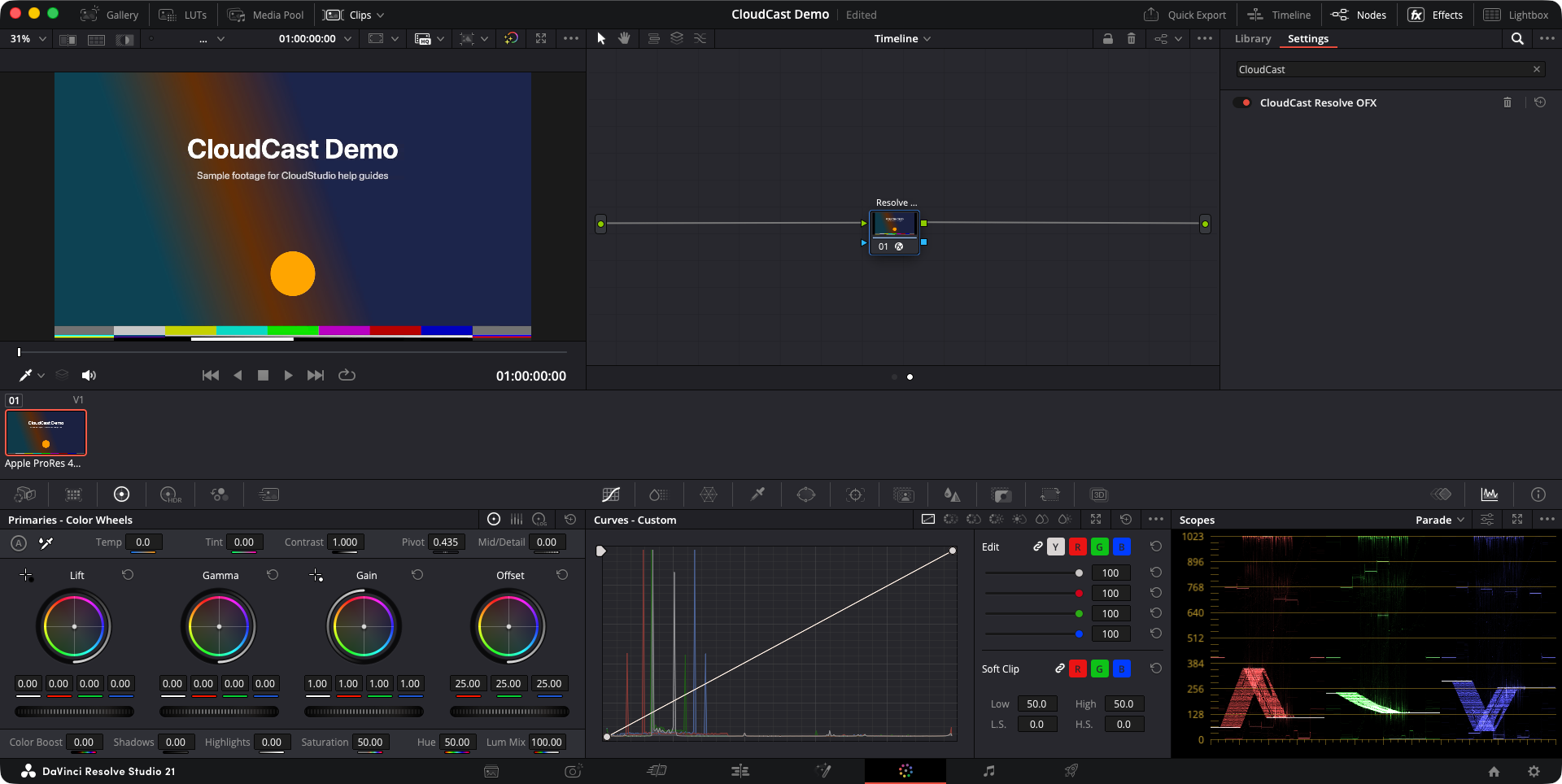Viewport: 1562px width, 784px height.
Task: Open the Gallery panel
Action: pos(109,15)
